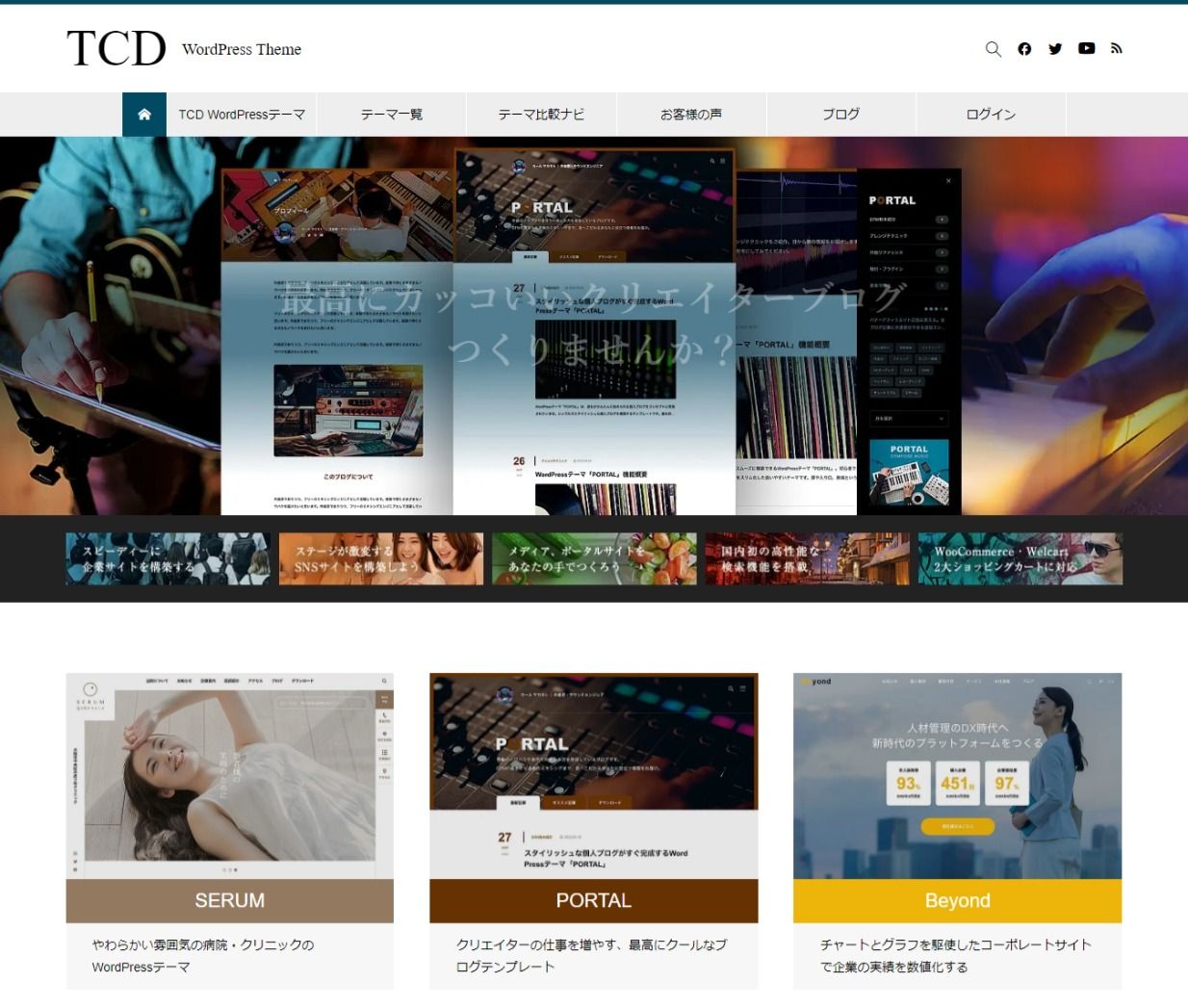The width and height of the screenshot is (1188, 1008).
Task: Select the SERUM theme title bar
Action: click(228, 900)
